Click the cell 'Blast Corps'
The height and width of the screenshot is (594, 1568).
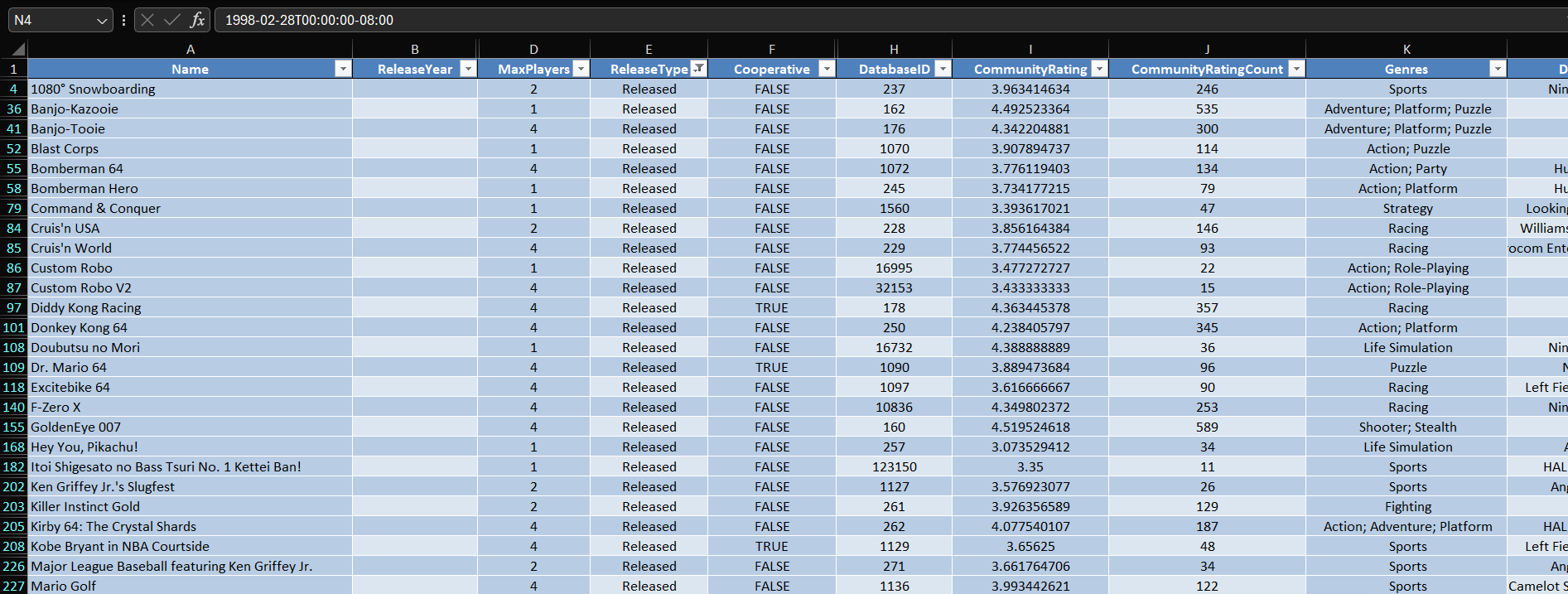191,148
